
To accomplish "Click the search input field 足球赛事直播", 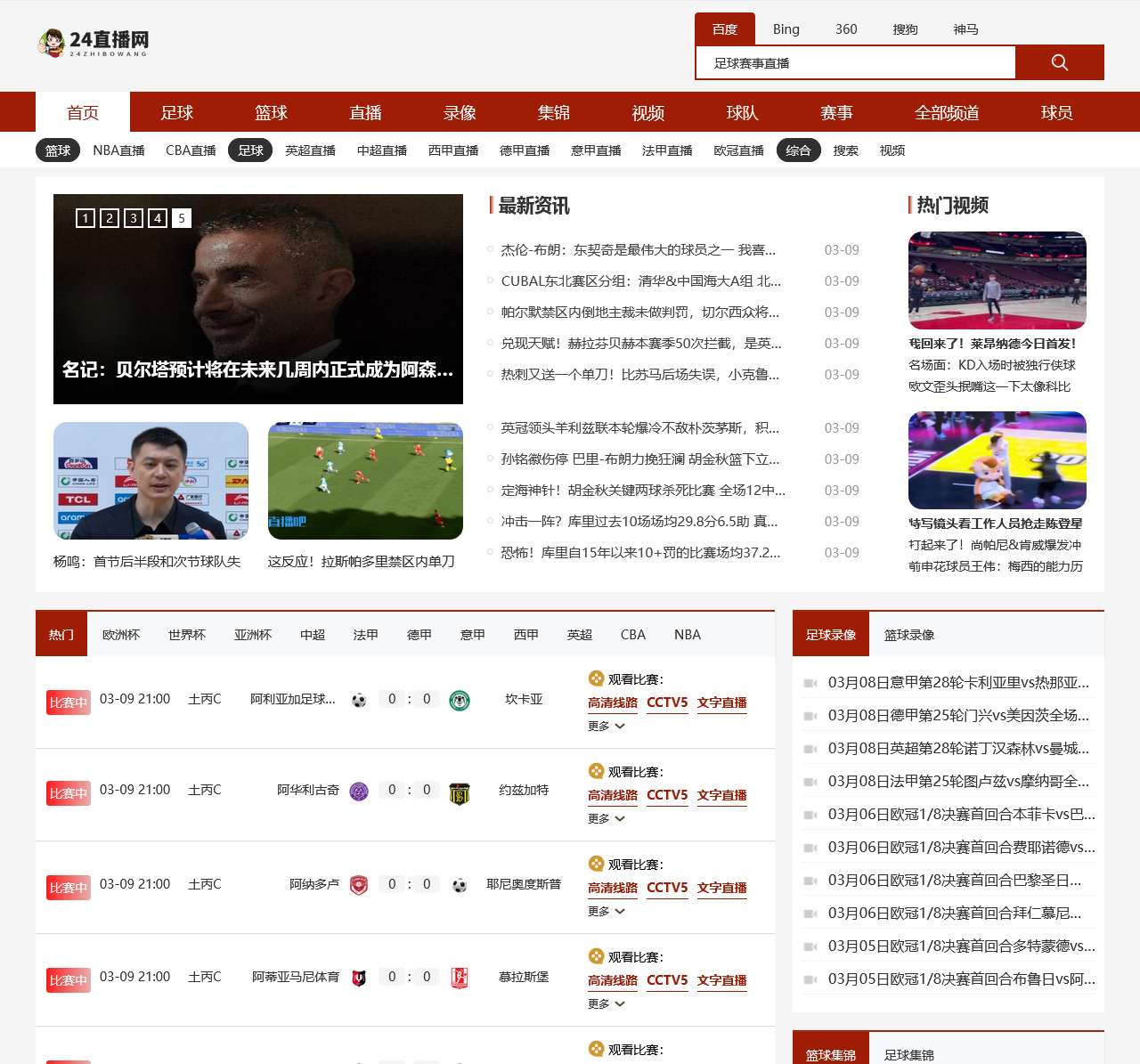I will coord(856,63).
